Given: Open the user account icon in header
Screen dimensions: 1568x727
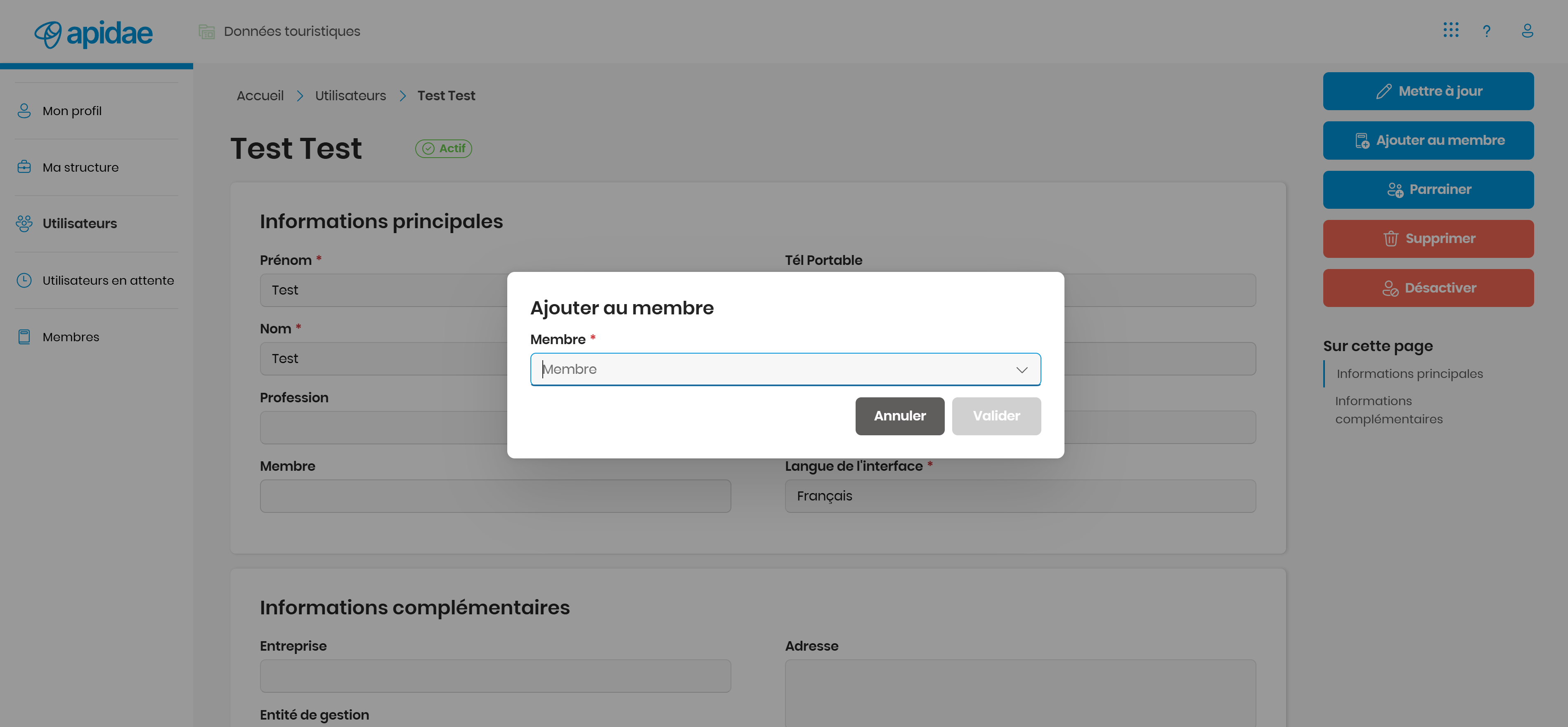Looking at the screenshot, I should (x=1527, y=31).
